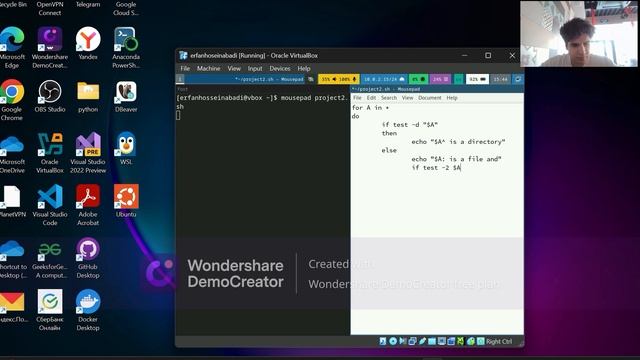Select the python folder on the desktop
The image size is (640, 360).
[88, 96]
